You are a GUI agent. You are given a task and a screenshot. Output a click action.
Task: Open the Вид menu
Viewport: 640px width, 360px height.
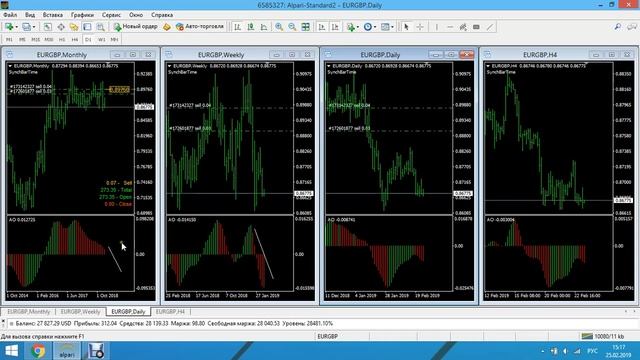tap(30, 15)
